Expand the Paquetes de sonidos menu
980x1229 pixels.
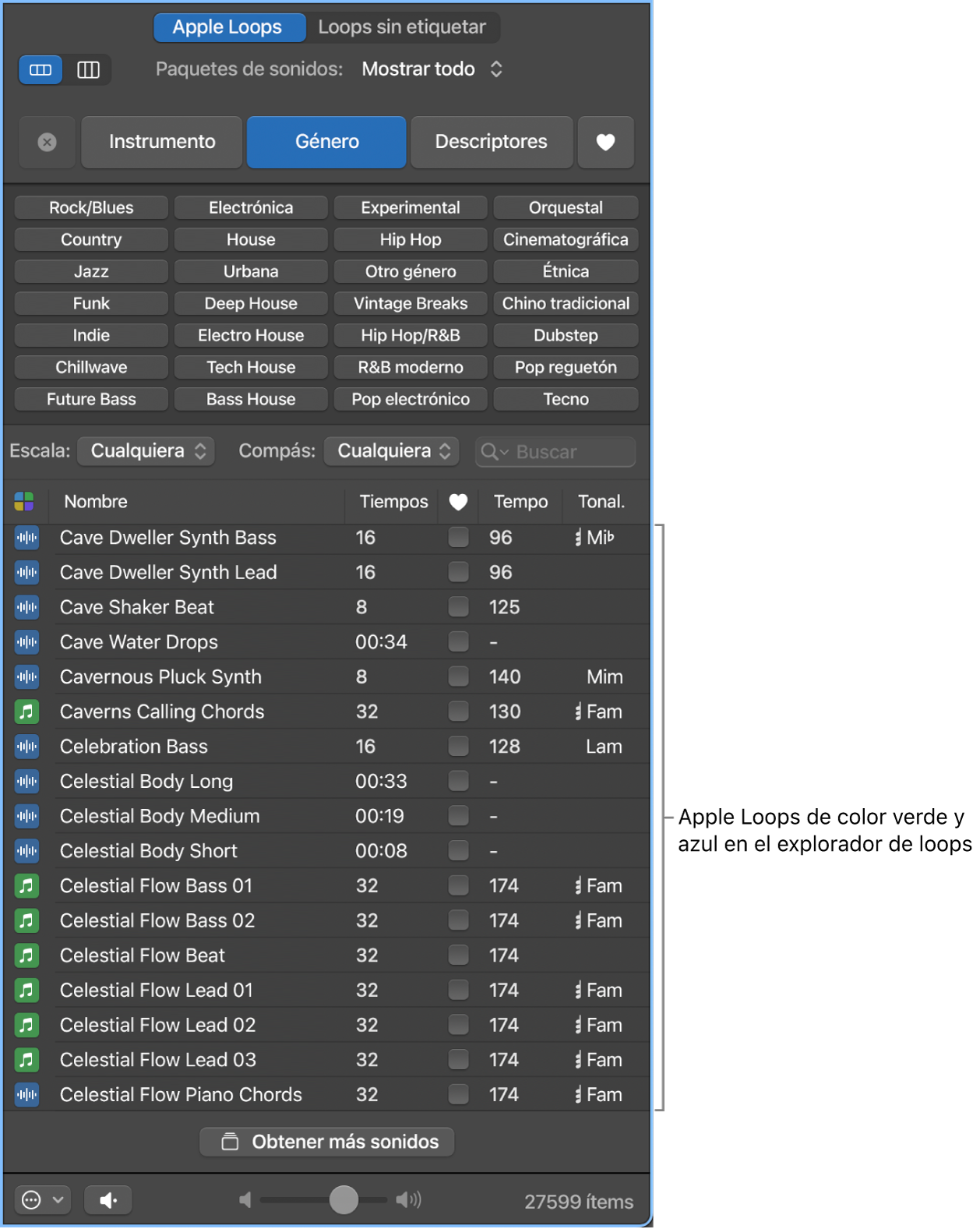[432, 69]
